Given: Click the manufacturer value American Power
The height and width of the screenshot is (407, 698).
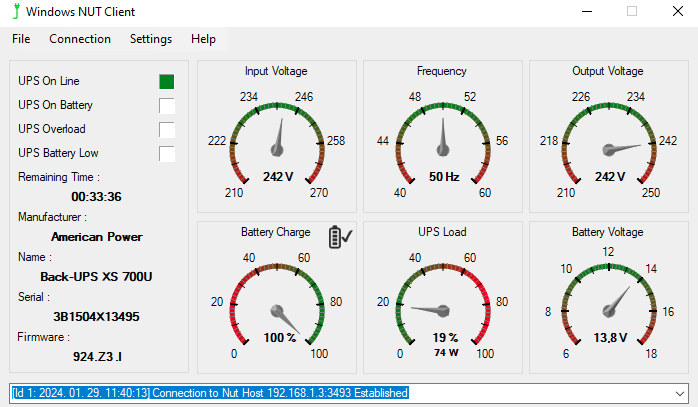Looking at the screenshot, I should pyautogui.click(x=97, y=237).
